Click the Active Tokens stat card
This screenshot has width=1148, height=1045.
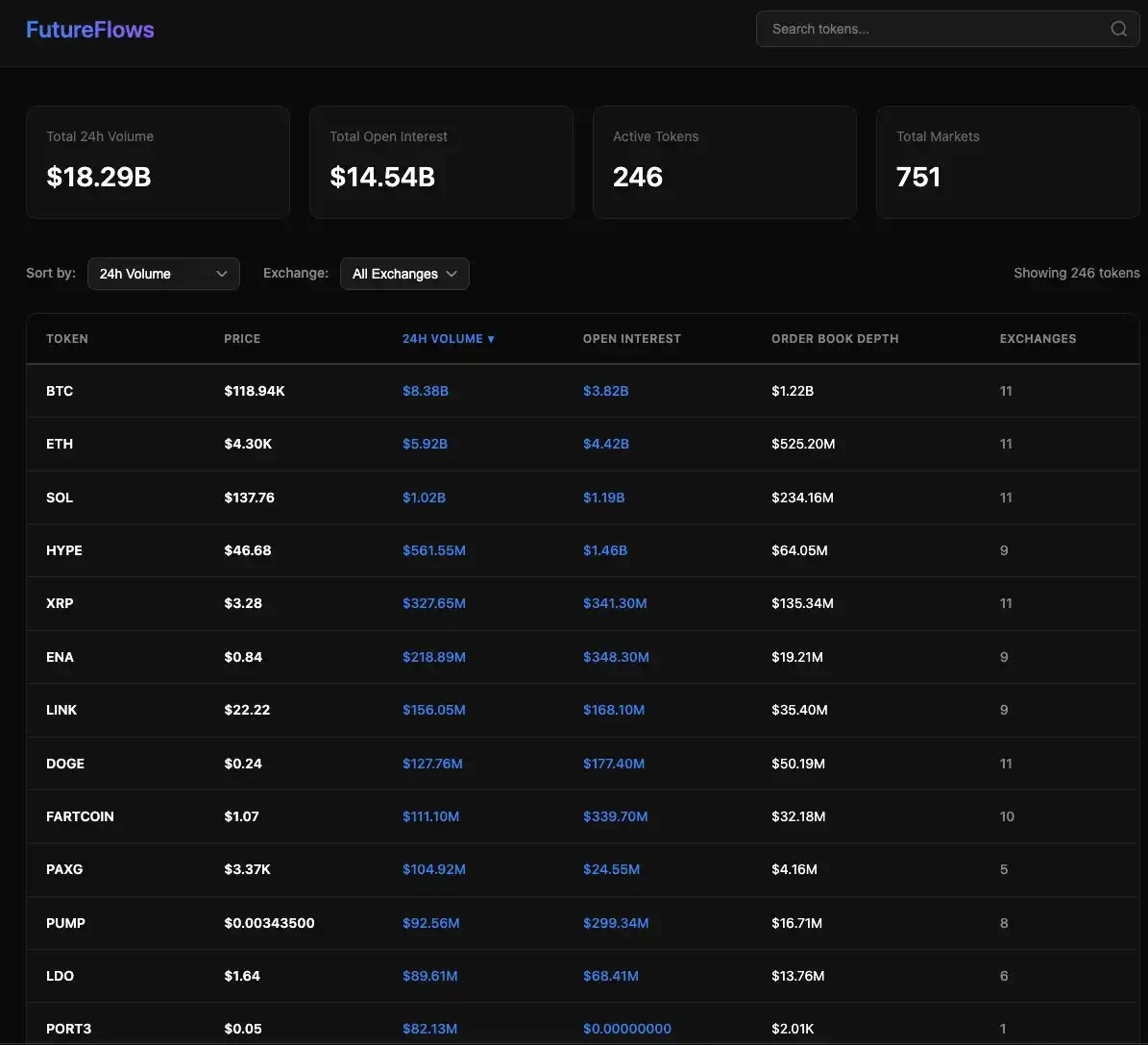click(x=724, y=161)
